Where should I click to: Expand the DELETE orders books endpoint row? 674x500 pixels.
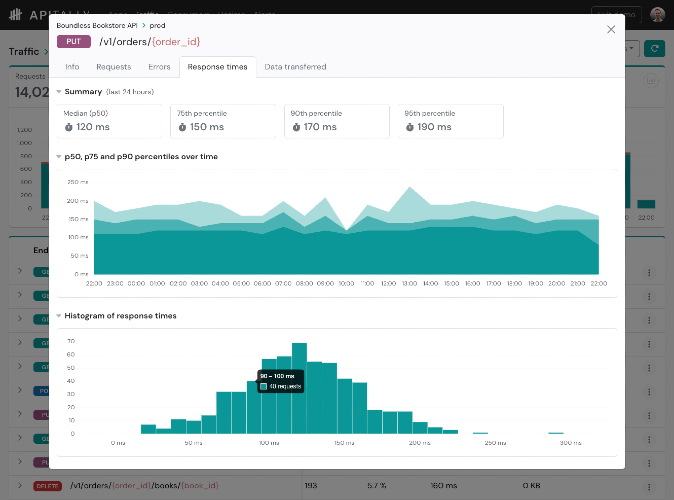click(20, 485)
